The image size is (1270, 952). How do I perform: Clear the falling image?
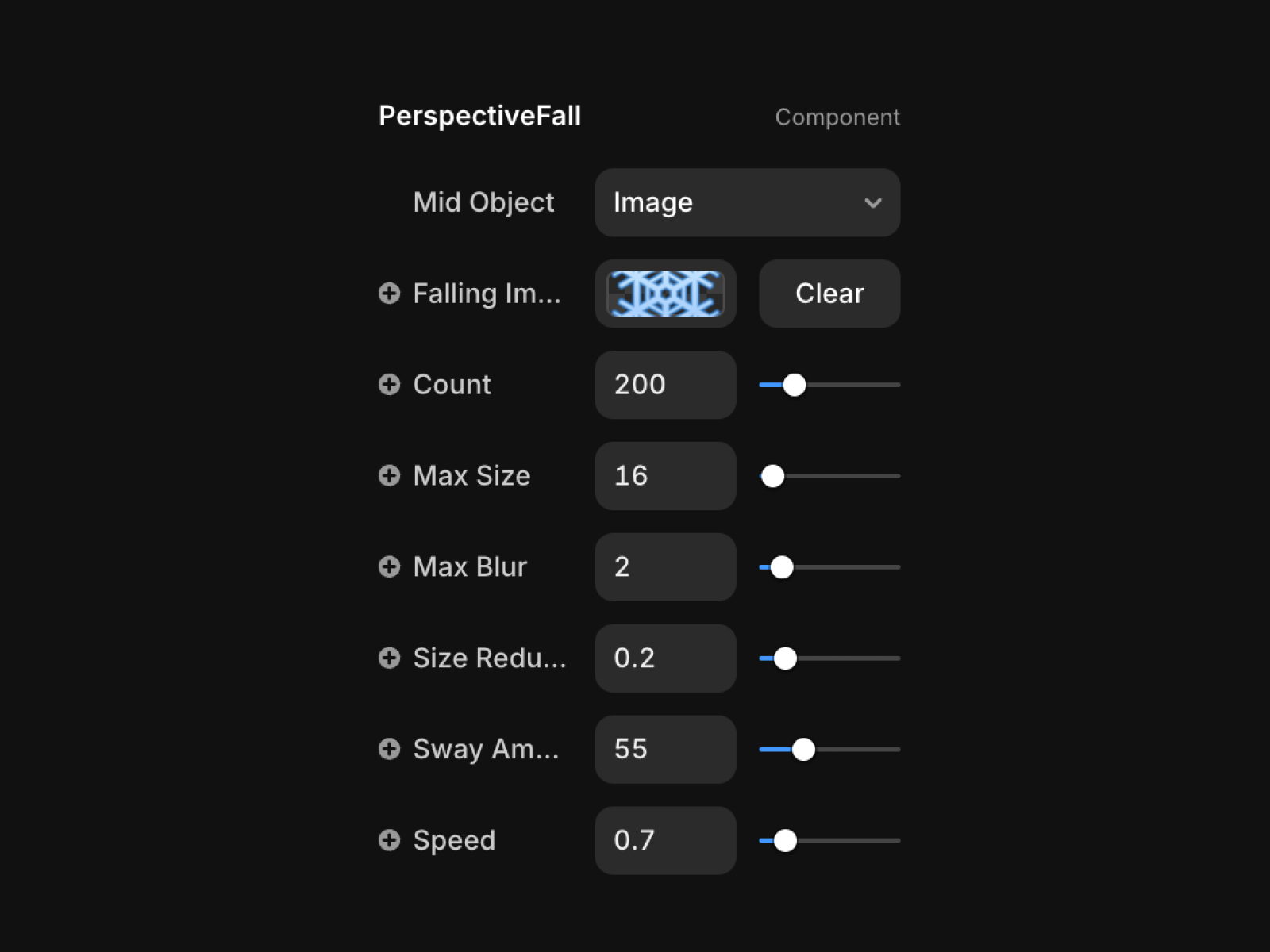pos(829,294)
